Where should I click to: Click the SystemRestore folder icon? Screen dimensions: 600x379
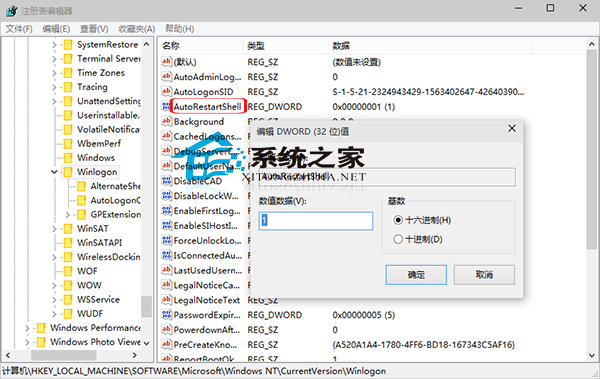pos(68,45)
